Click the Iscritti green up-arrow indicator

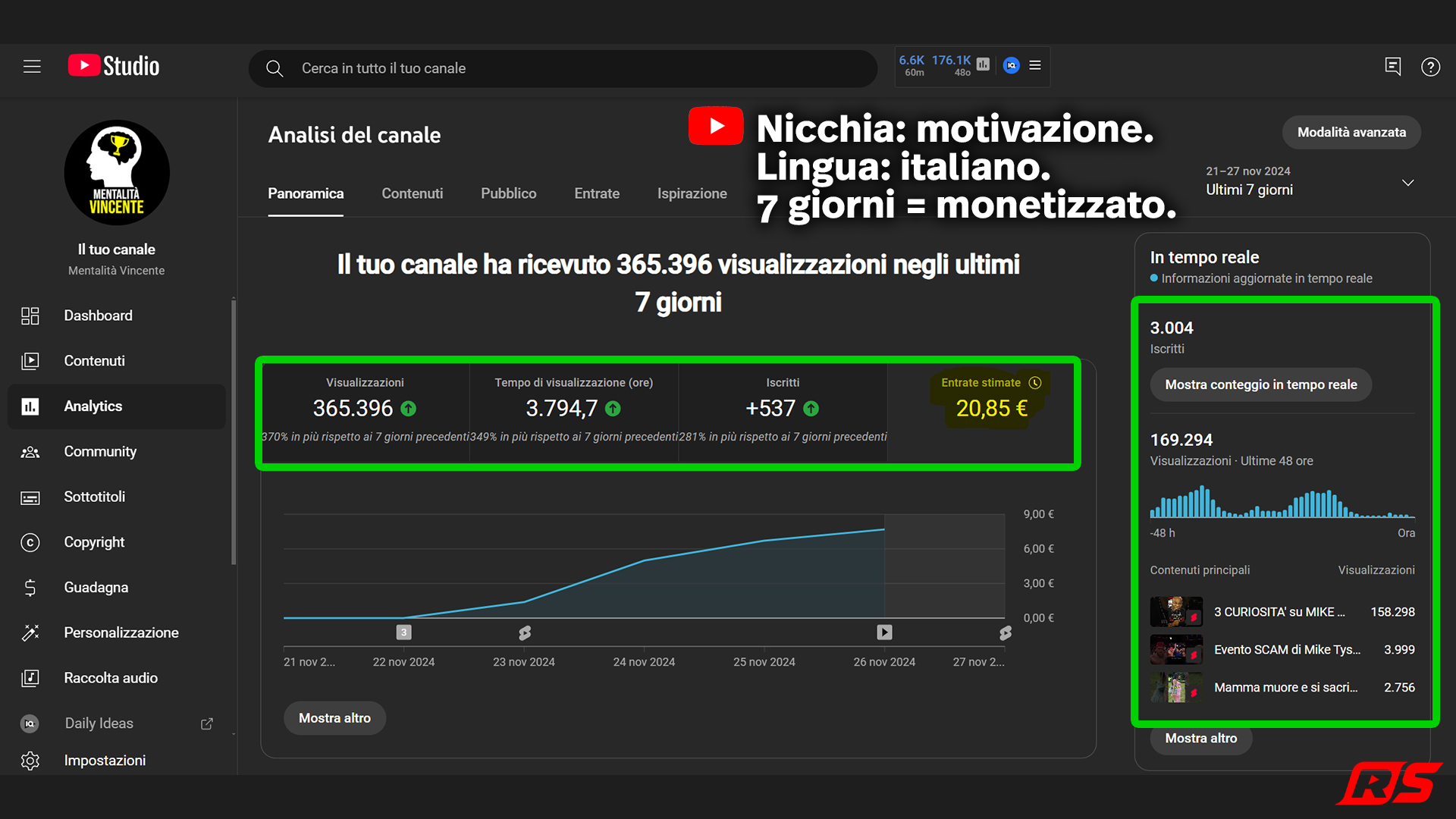pos(811,409)
